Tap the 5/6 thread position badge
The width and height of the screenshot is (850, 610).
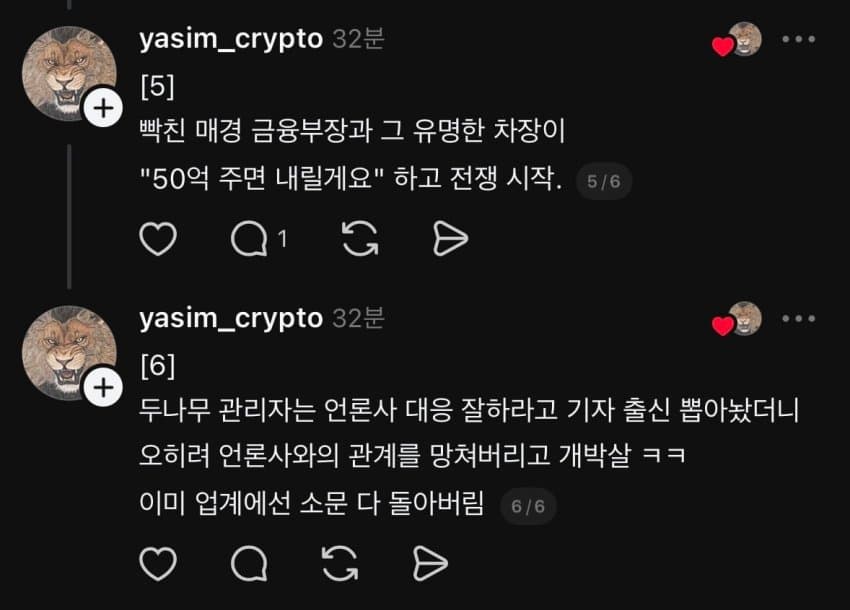coord(603,181)
